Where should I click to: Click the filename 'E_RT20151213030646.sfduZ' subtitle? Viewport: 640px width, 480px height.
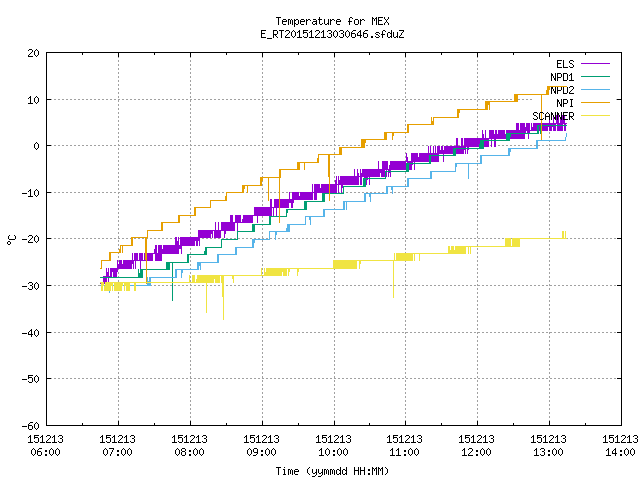point(332,34)
